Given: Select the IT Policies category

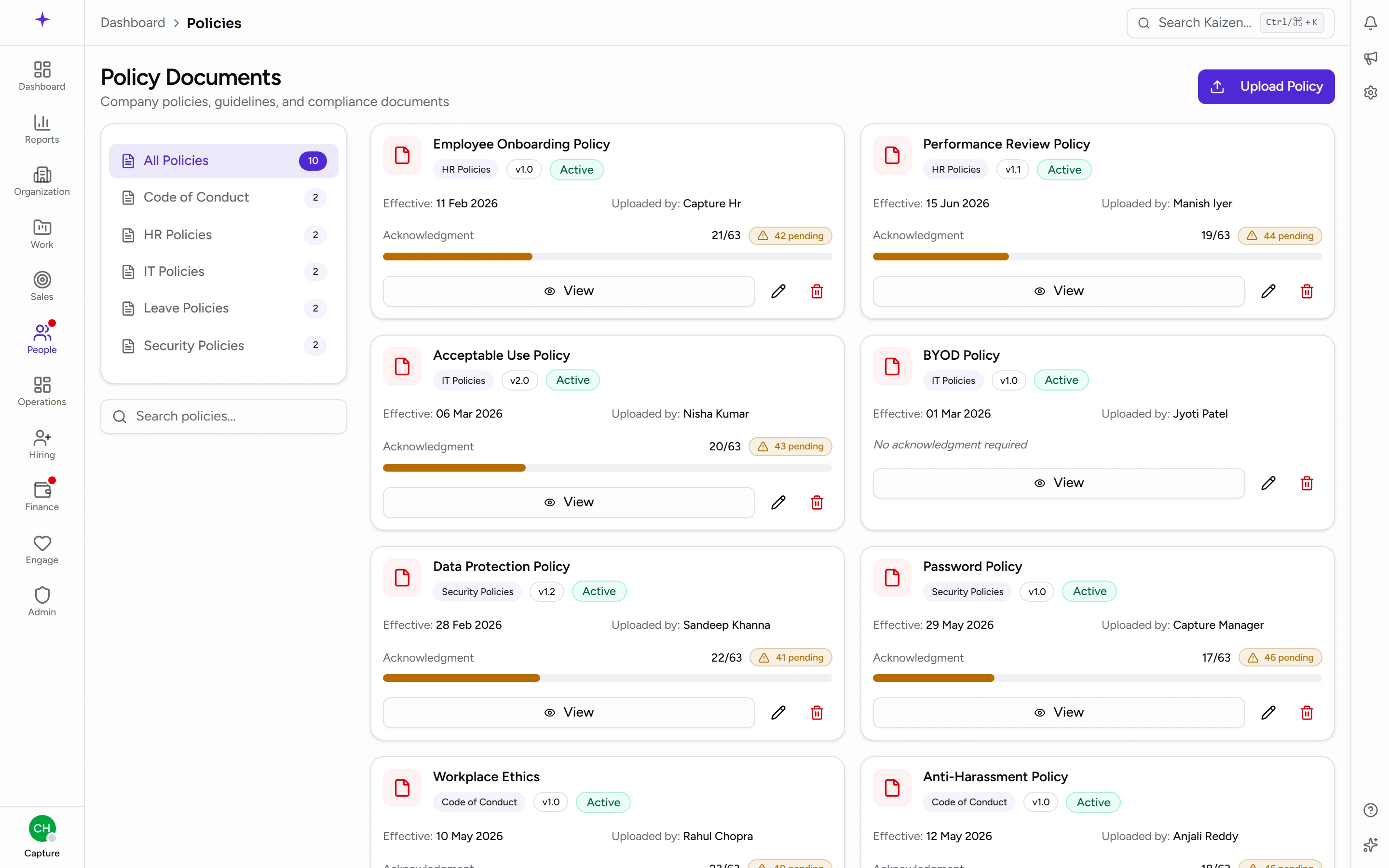Looking at the screenshot, I should (224, 271).
